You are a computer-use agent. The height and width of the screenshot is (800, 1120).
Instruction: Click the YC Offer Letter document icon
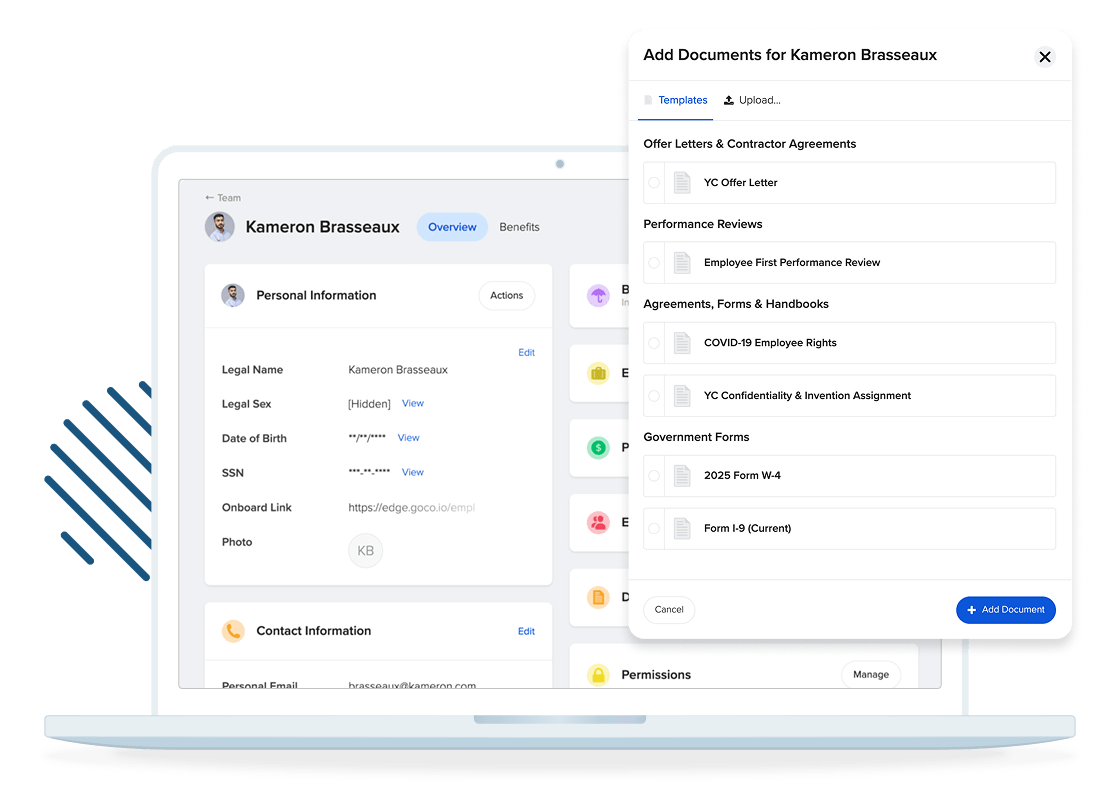pos(682,183)
